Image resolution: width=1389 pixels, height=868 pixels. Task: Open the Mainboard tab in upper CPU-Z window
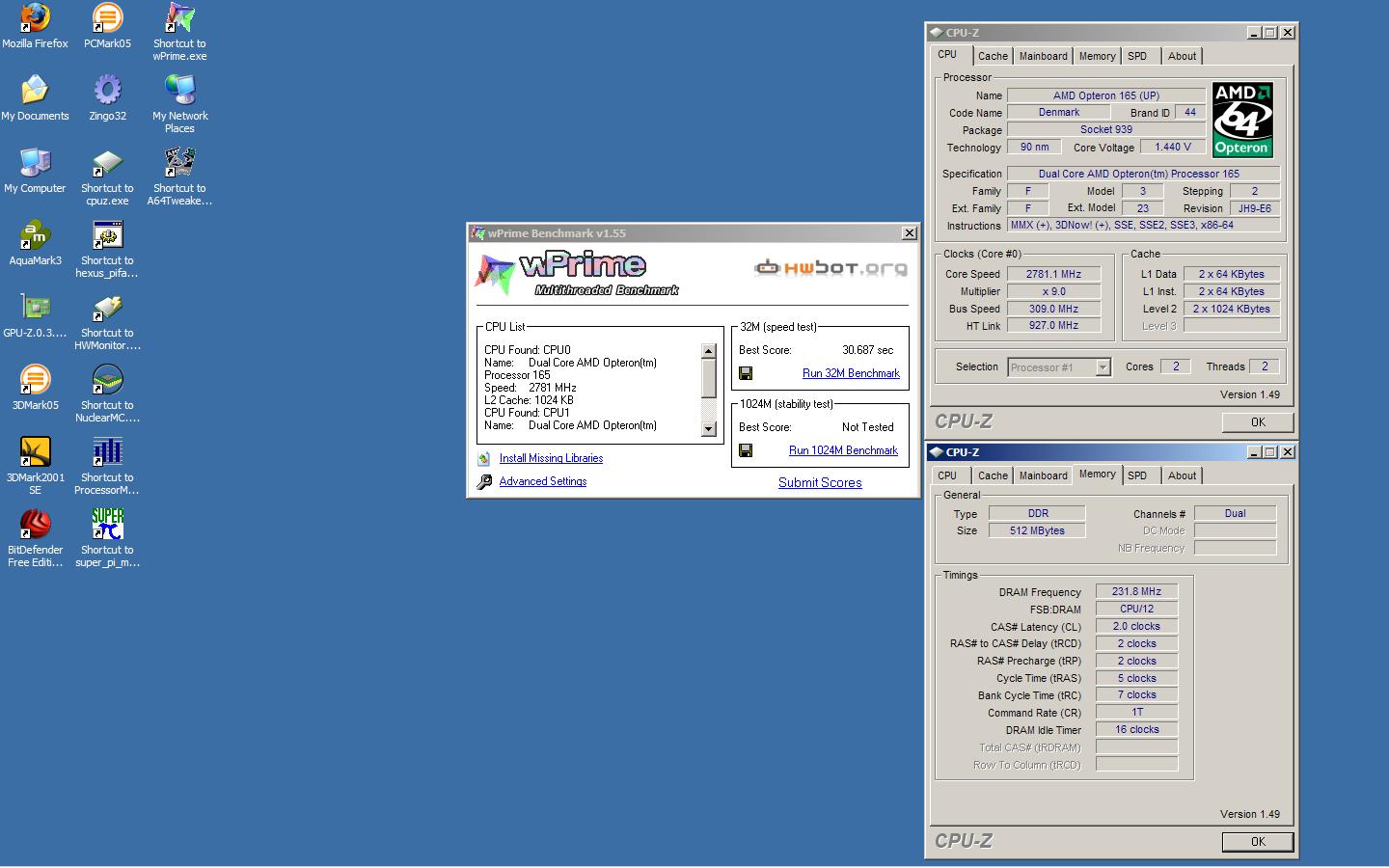(x=1043, y=56)
